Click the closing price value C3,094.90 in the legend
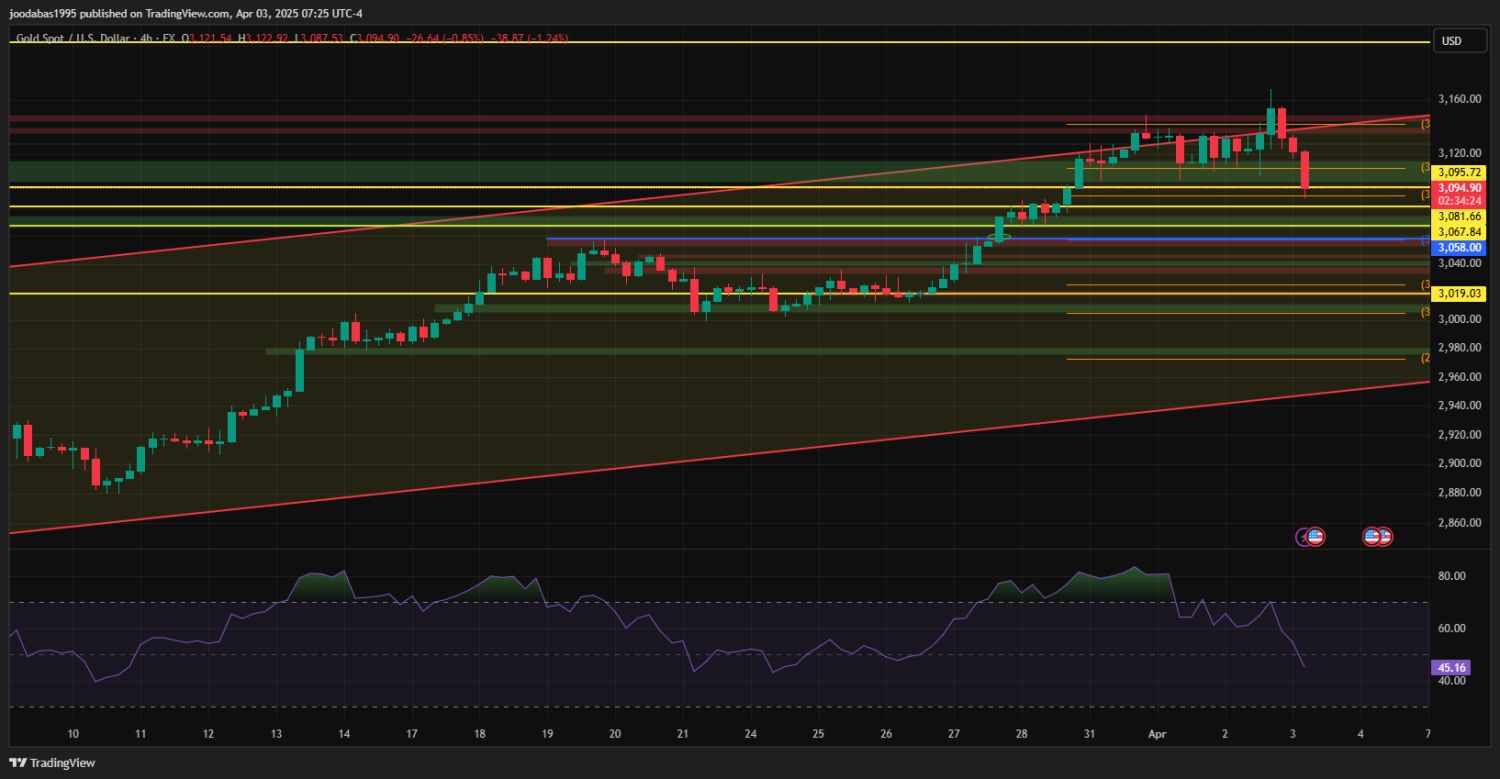This screenshot has height=779, width=1500. tap(375, 38)
